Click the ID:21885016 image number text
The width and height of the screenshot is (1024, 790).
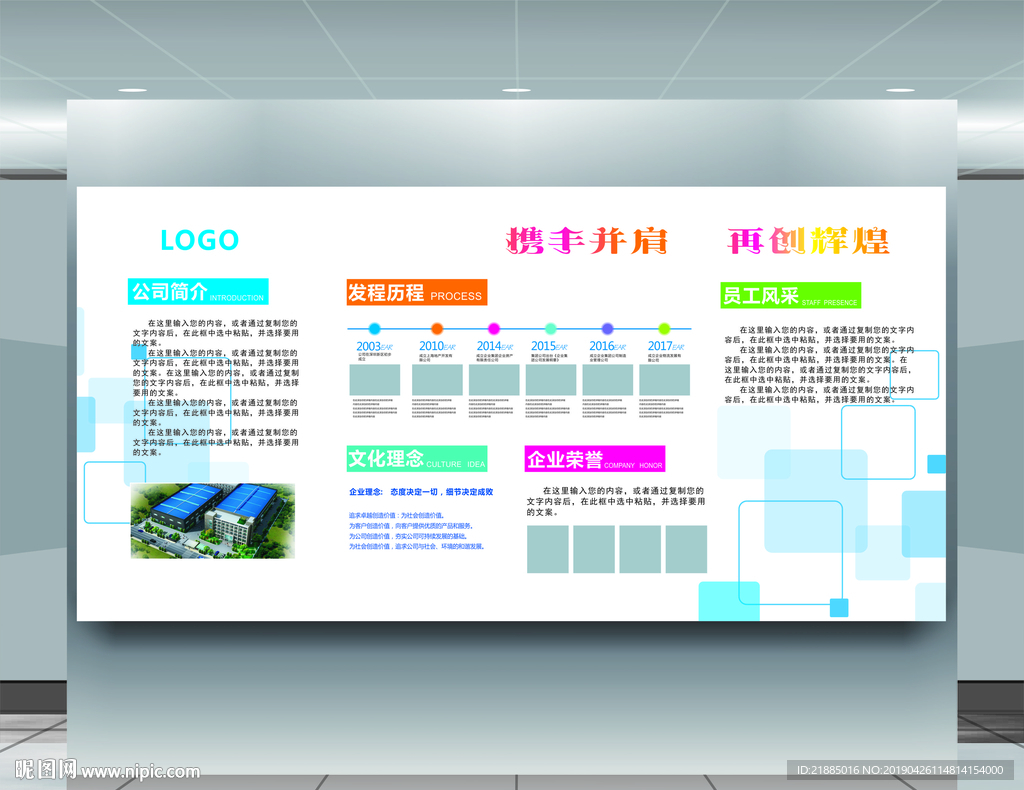click(x=900, y=770)
